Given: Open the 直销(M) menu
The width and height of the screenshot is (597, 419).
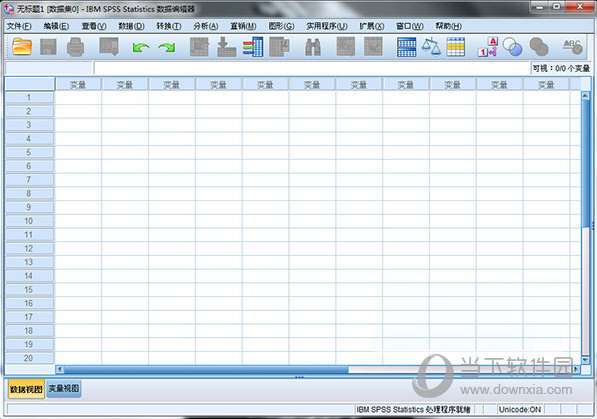Looking at the screenshot, I should 243,26.
